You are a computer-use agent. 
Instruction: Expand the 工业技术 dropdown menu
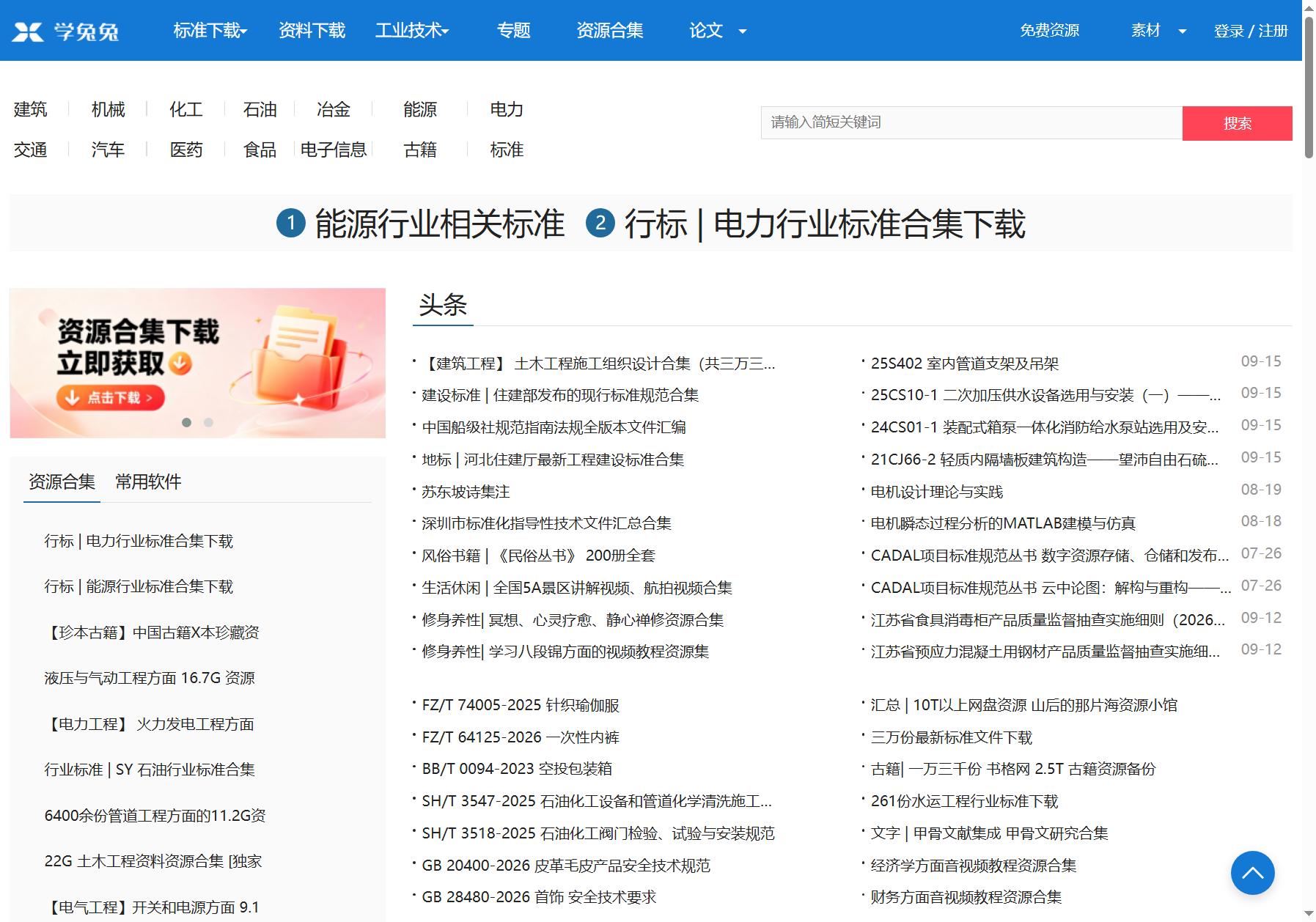click(412, 31)
